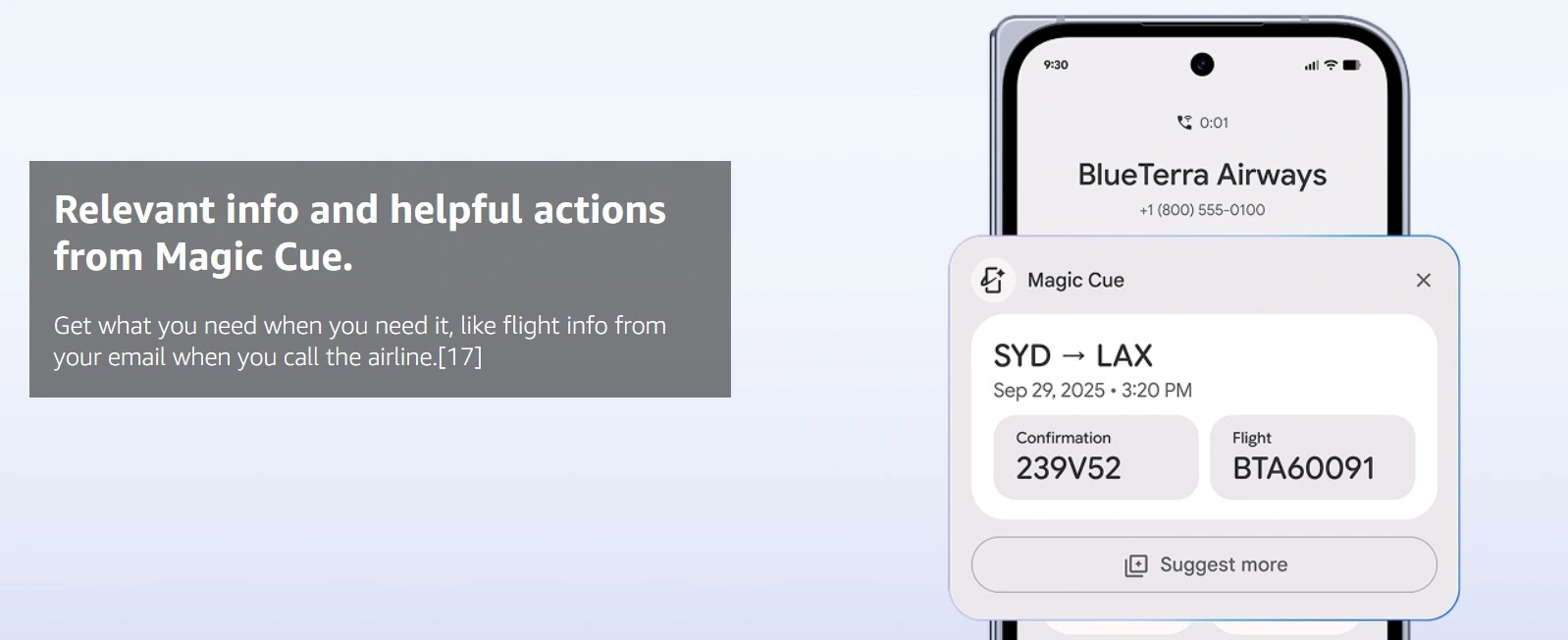Select the Confirmation 239V52 tile

pos(1095,457)
